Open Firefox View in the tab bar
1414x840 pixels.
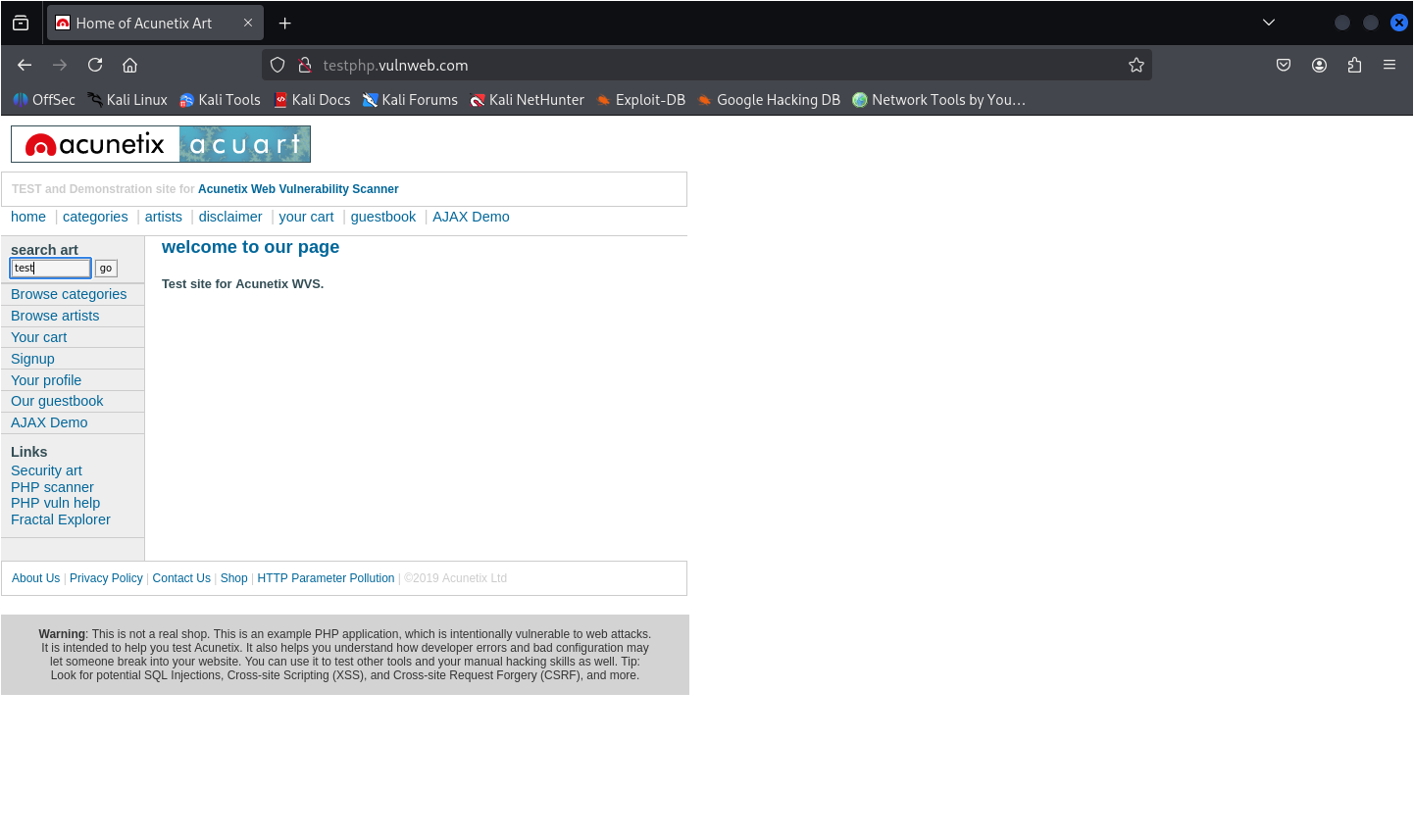click(x=20, y=22)
